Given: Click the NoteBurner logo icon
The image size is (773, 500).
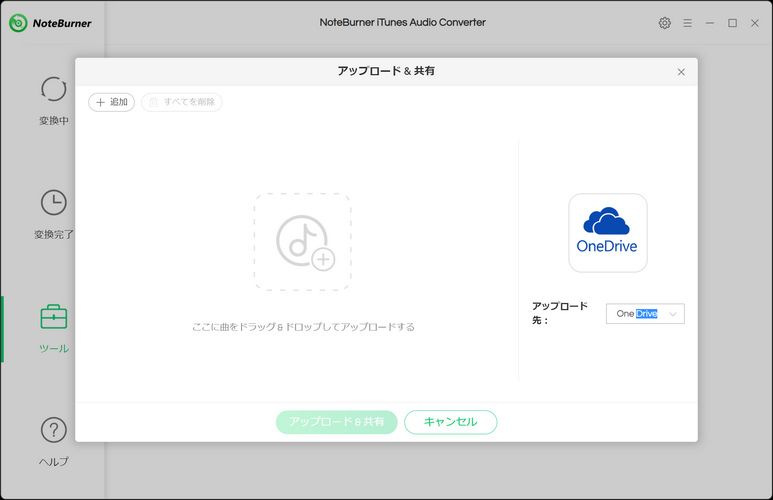Looking at the screenshot, I should pos(18,23).
